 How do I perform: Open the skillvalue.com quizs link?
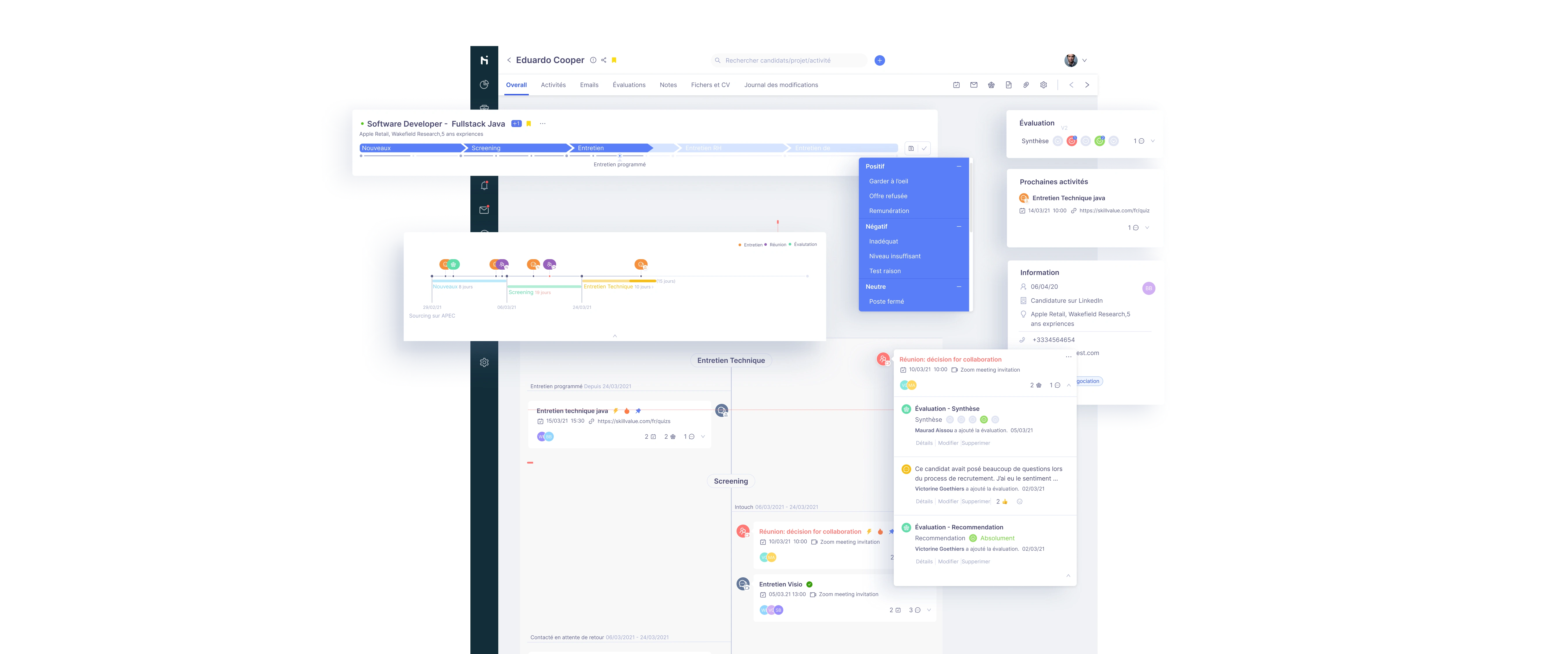coord(634,421)
